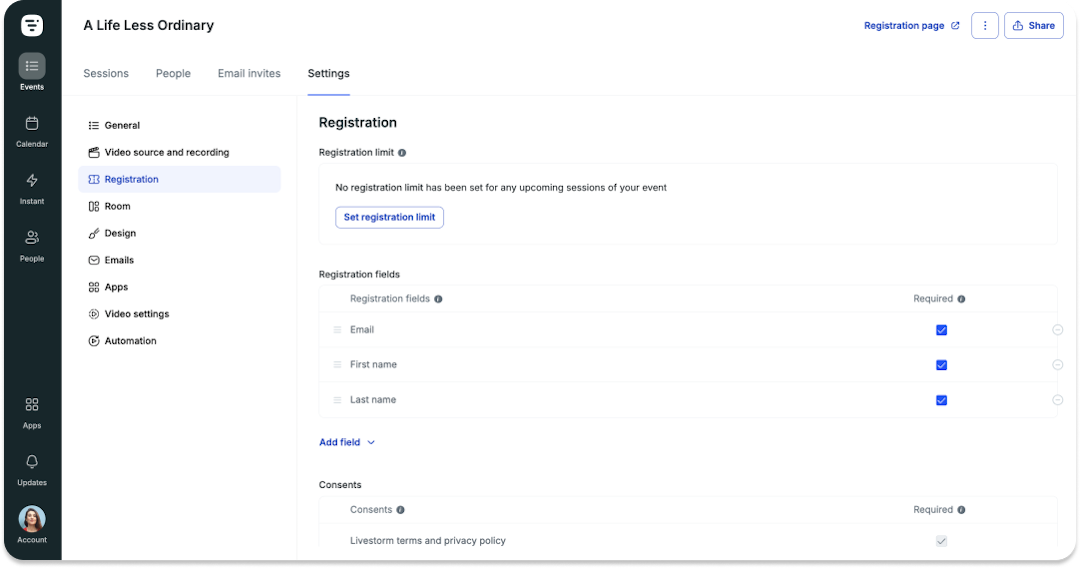
Task: Click the drag handle for Email row
Action: (x=338, y=330)
